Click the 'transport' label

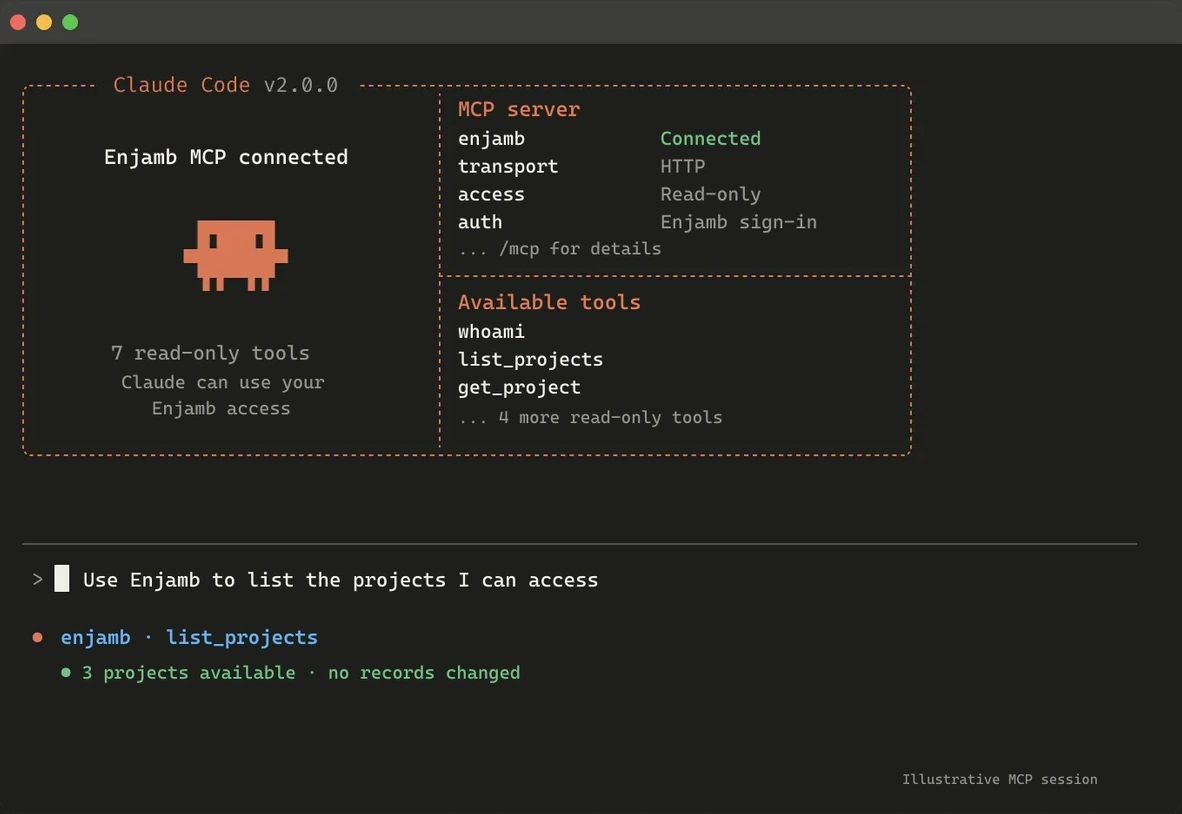[x=508, y=167]
